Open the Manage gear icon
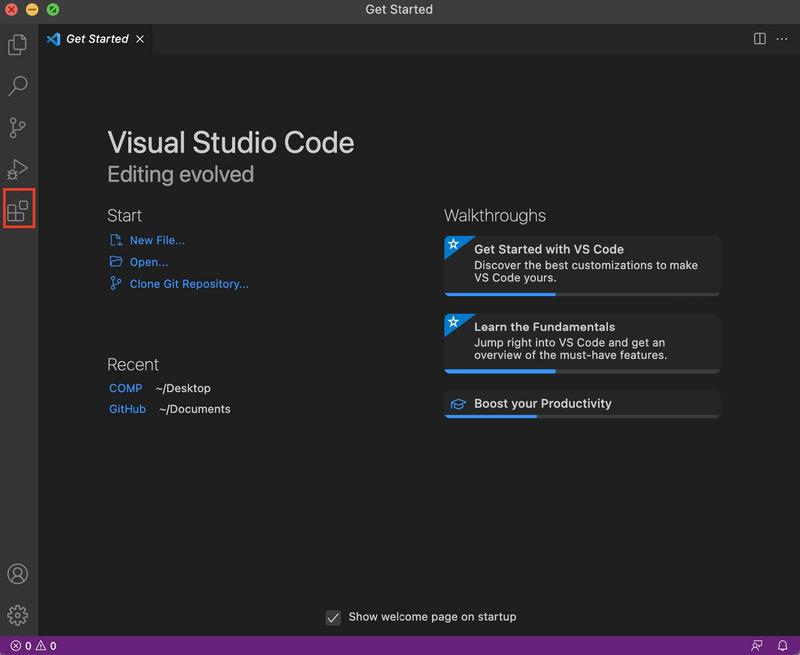 [x=17, y=615]
